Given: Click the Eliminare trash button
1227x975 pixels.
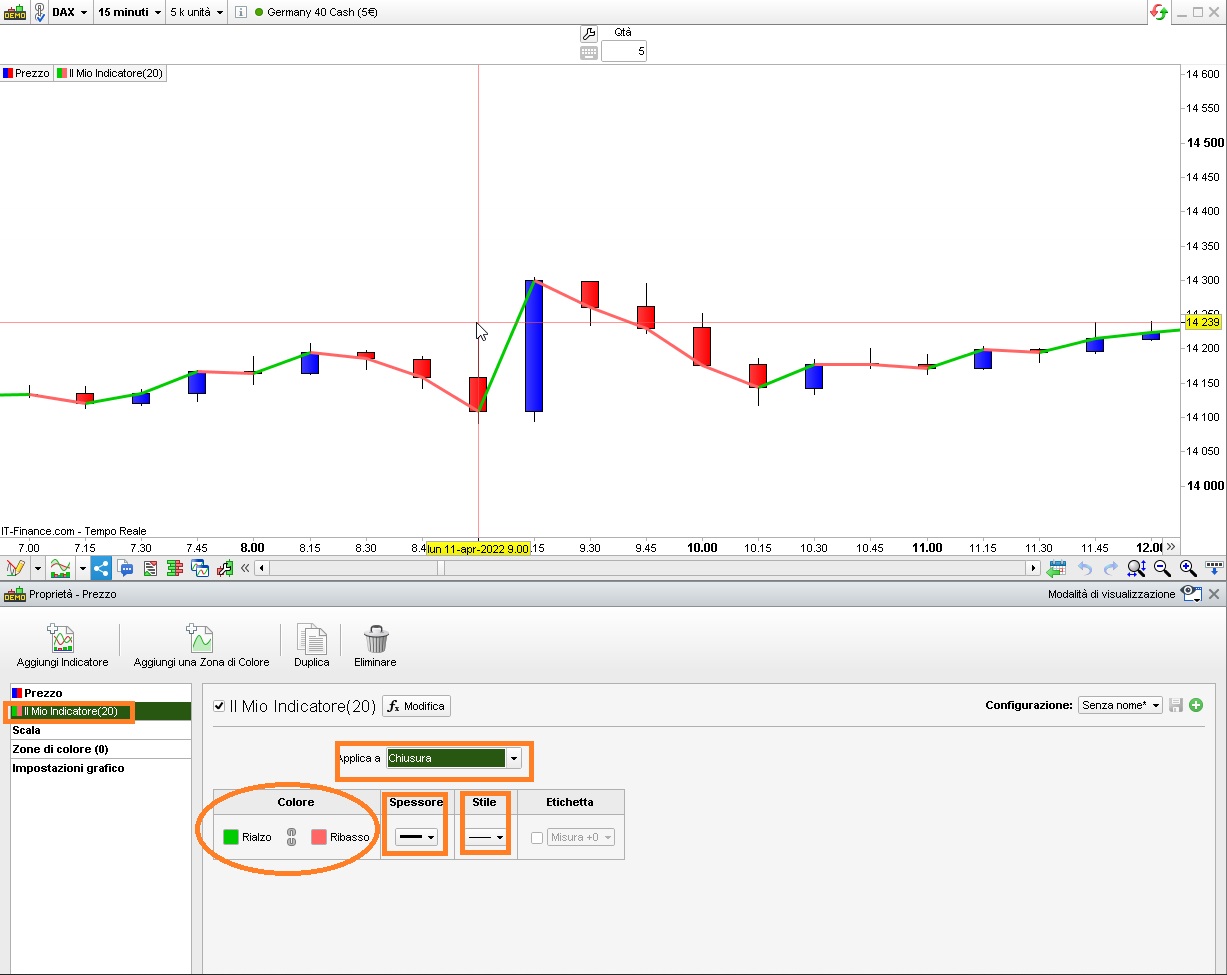Looking at the screenshot, I should point(375,646).
